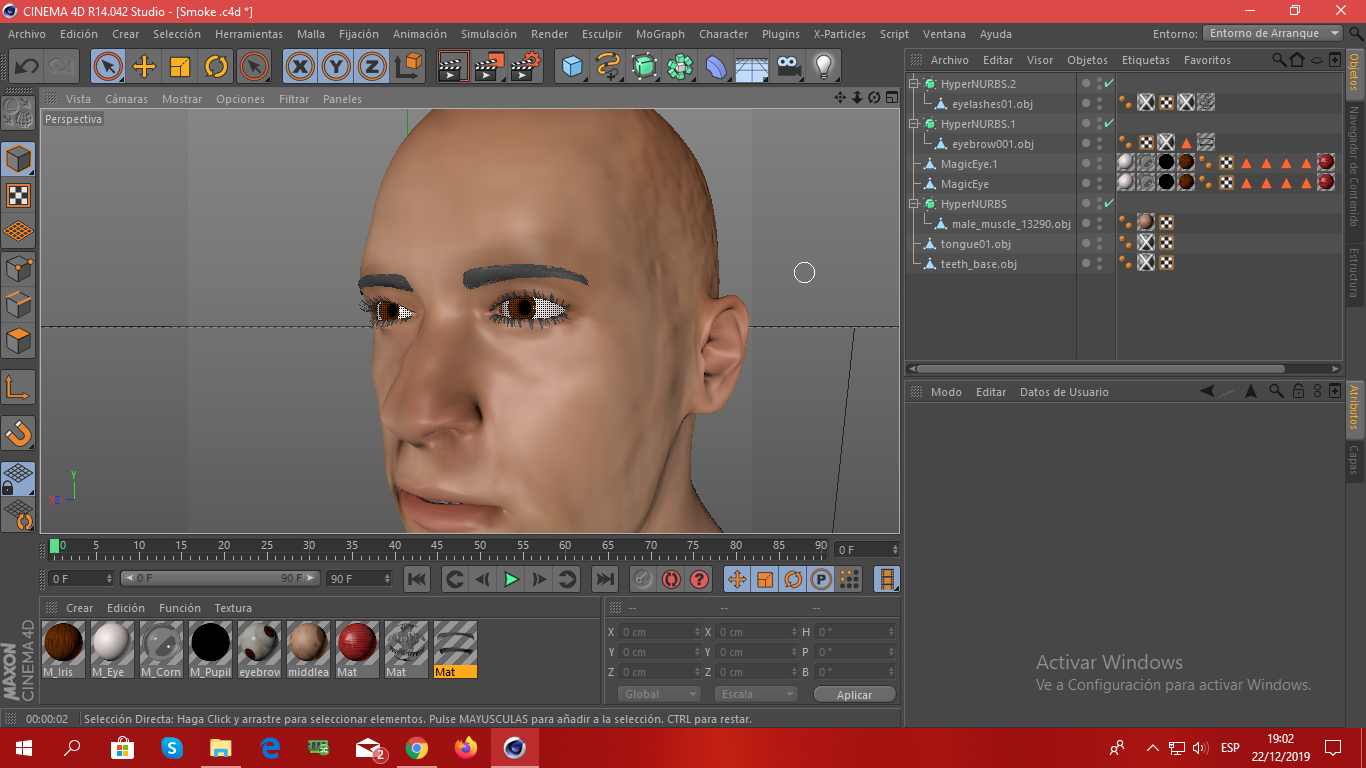
Task: Click the Object Manager search icon
Action: [x=1279, y=60]
